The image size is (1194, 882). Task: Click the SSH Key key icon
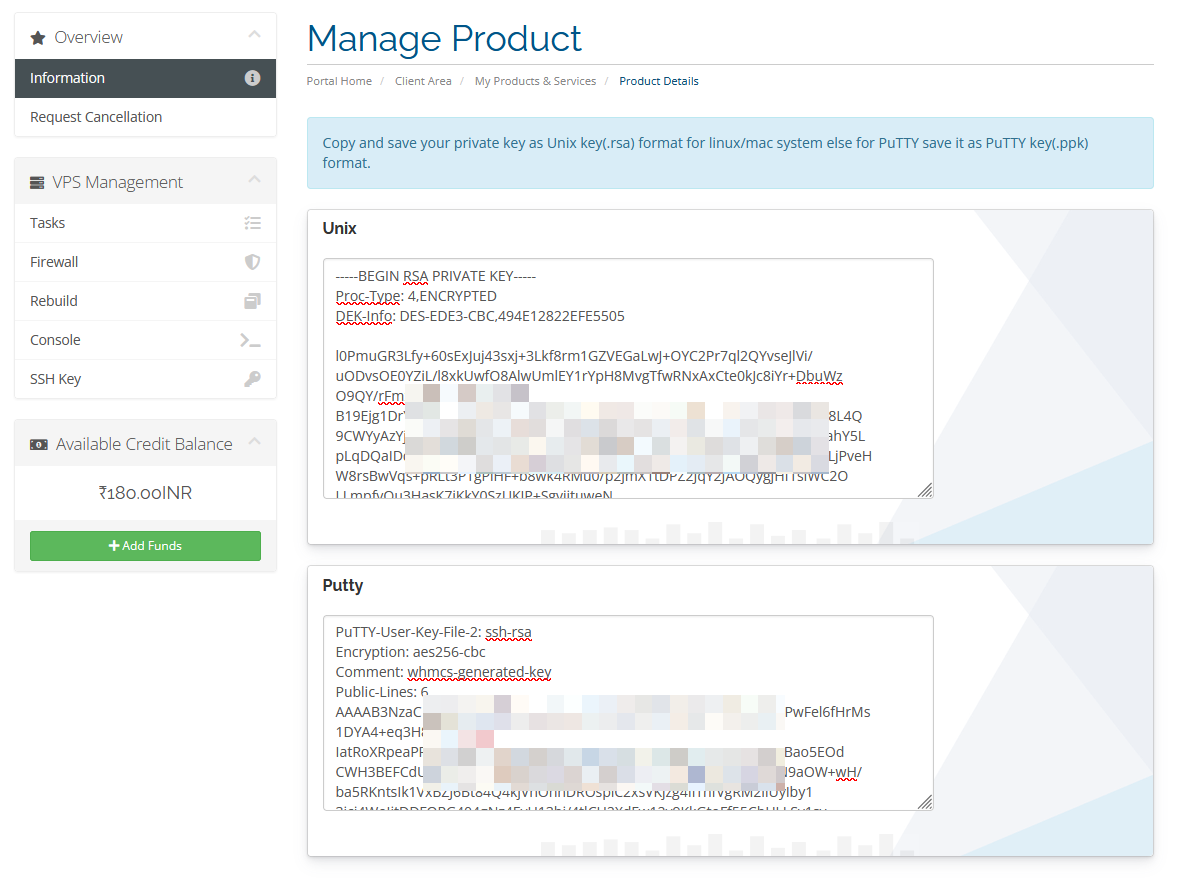(x=252, y=379)
